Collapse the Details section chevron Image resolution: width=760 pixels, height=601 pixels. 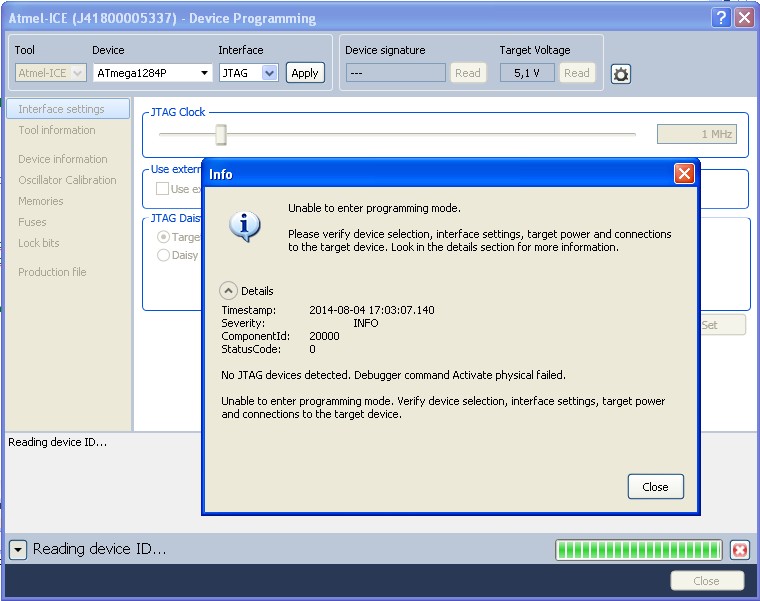click(228, 291)
